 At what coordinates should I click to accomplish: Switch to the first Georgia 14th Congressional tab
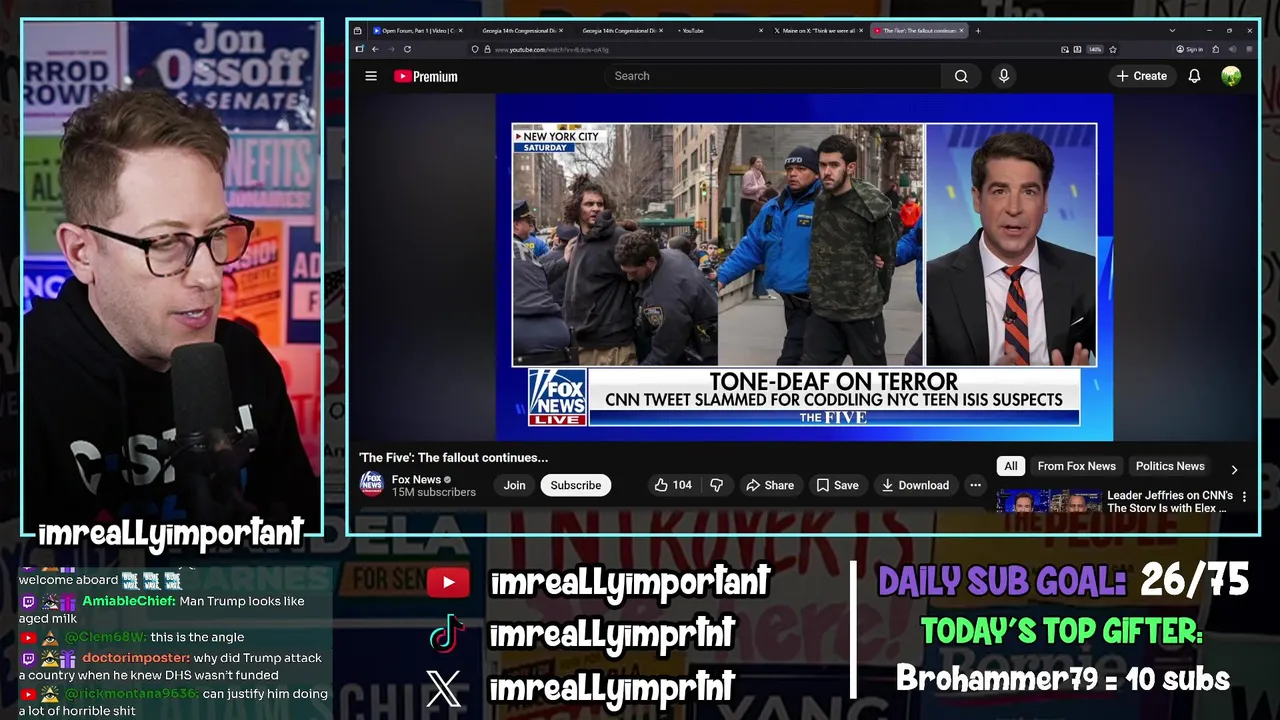tap(521, 31)
